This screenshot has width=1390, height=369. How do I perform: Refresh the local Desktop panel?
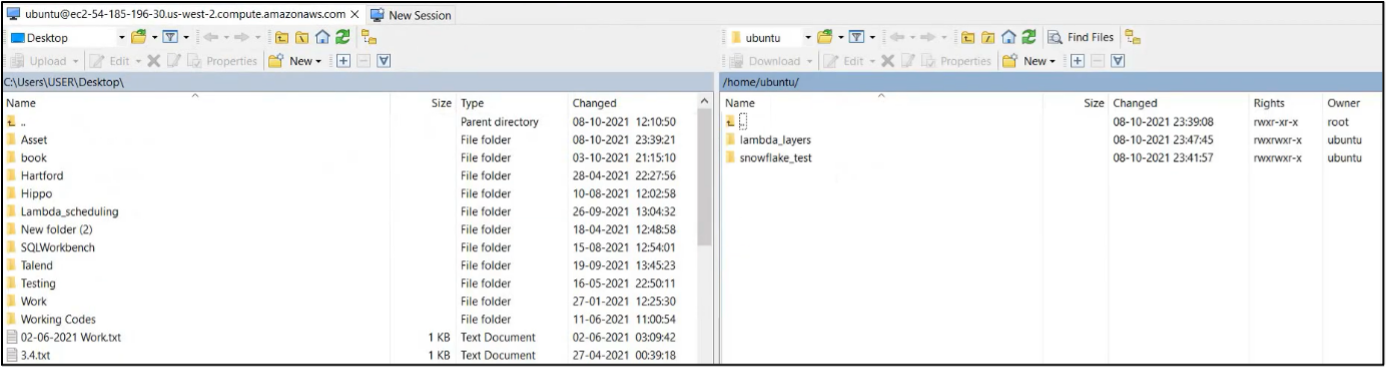pos(342,38)
